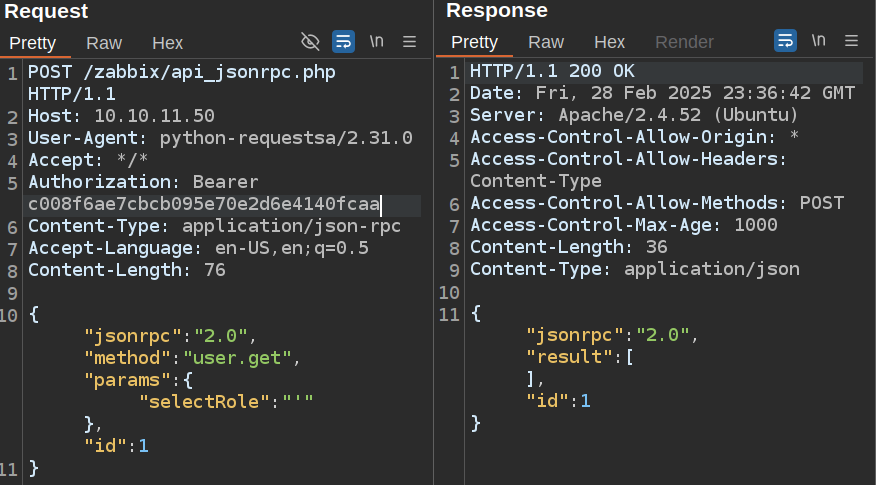The width and height of the screenshot is (876, 485).
Task: Show non-printable characters in Response panel
Action: click(x=818, y=41)
